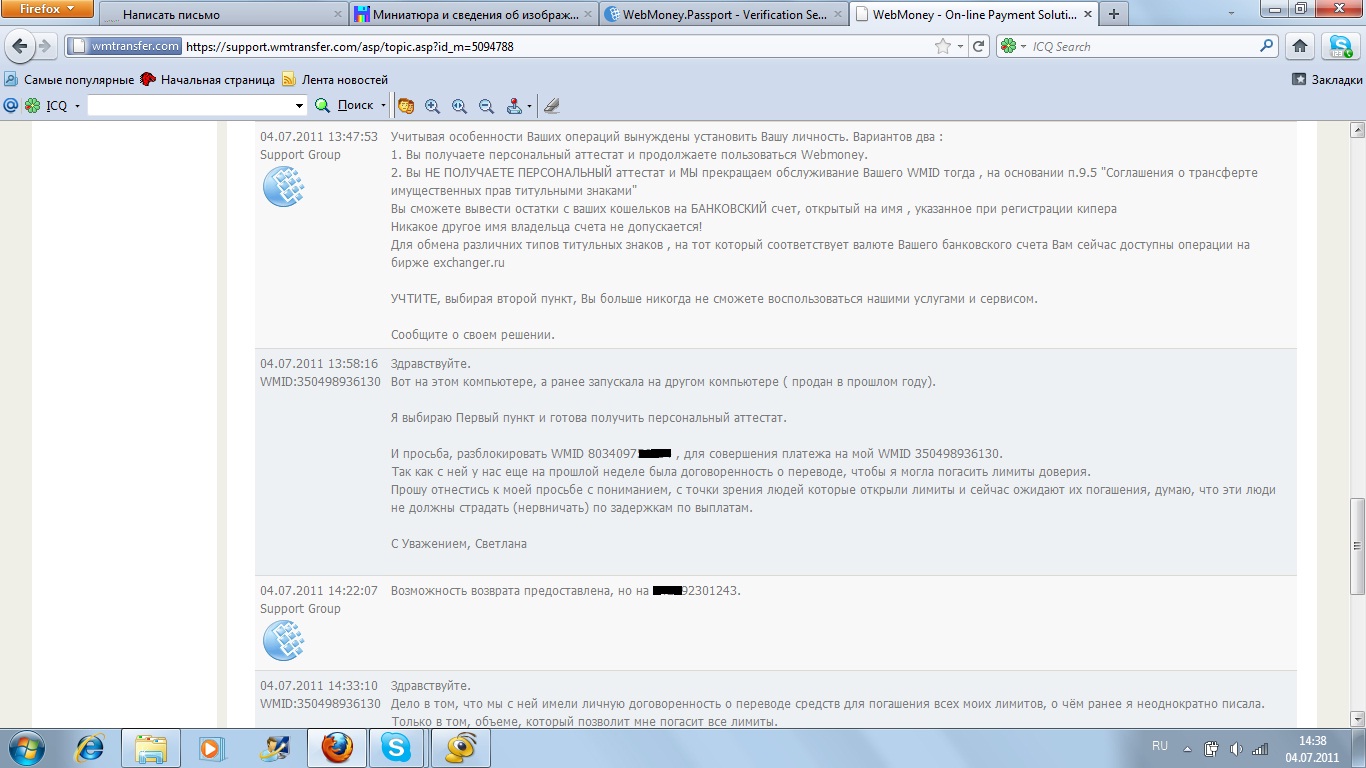Open Skype from the taskbar

(x=399, y=747)
